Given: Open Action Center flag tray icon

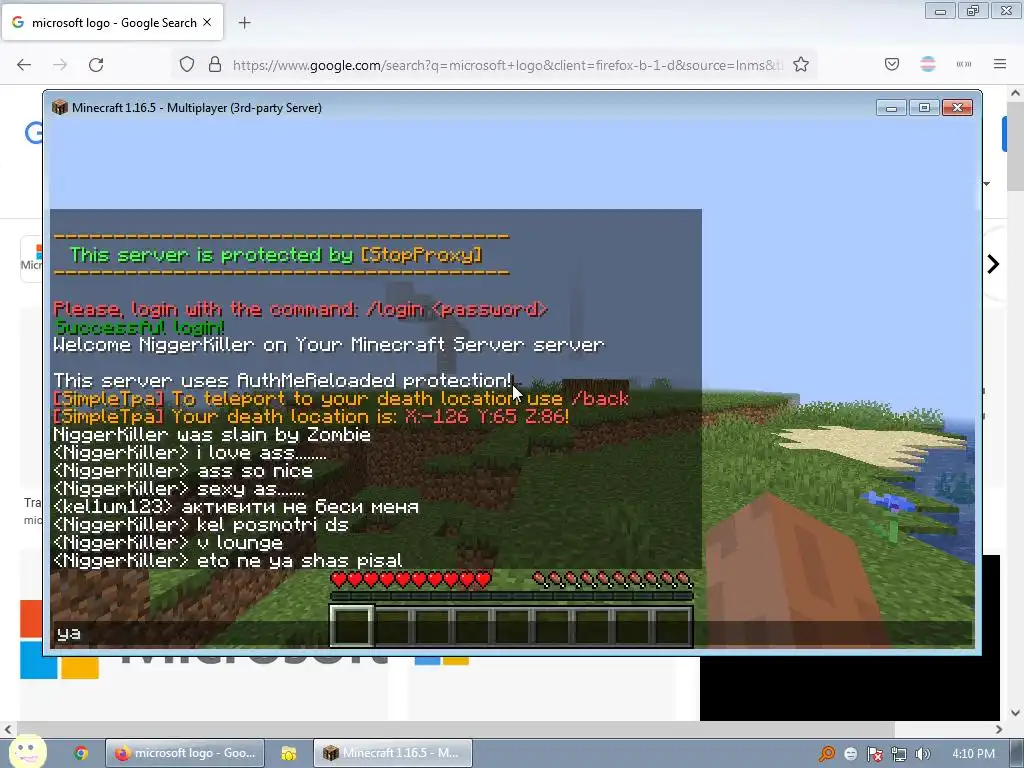Looking at the screenshot, I should [875, 754].
